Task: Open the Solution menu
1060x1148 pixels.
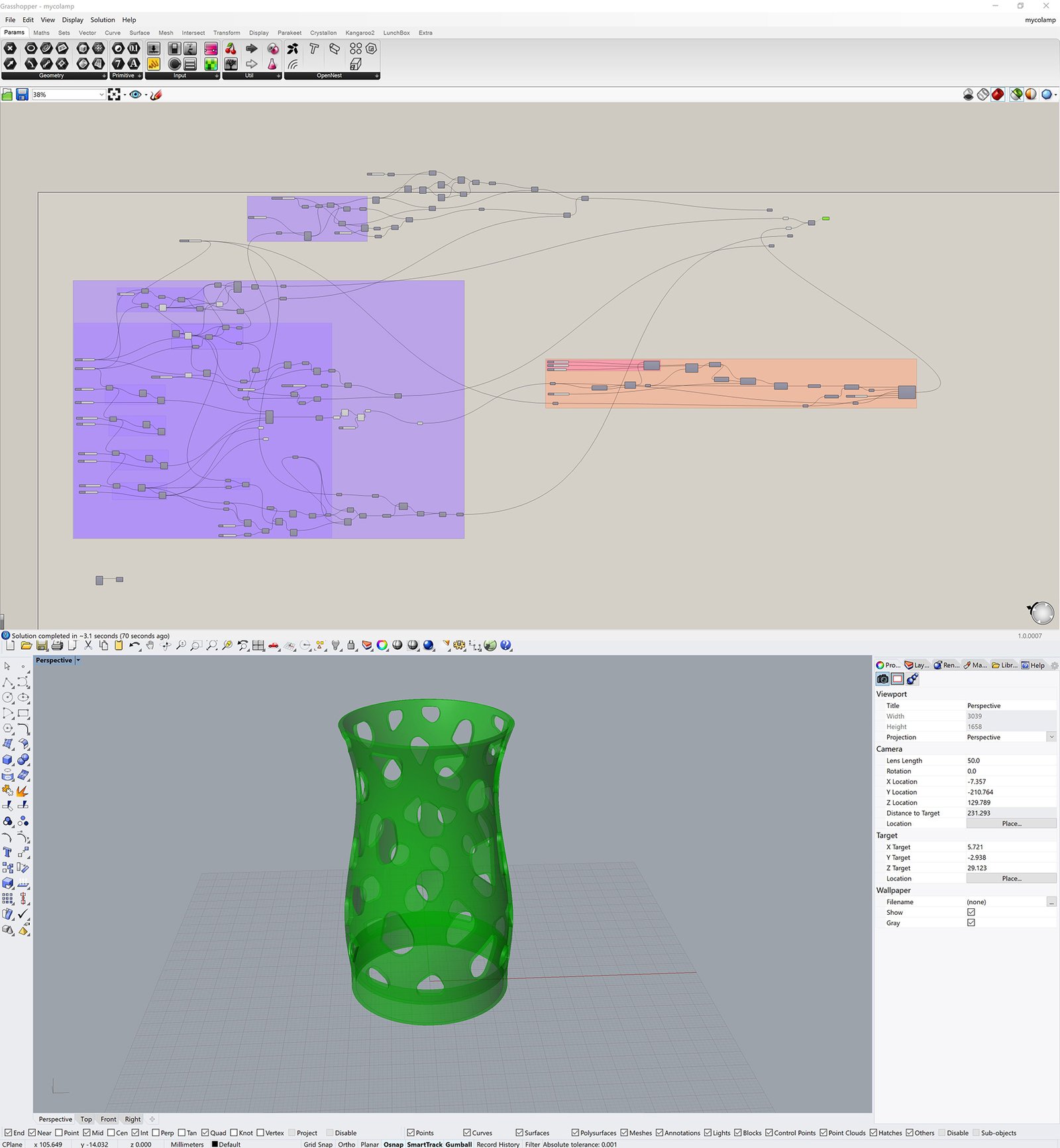Action: [103, 20]
